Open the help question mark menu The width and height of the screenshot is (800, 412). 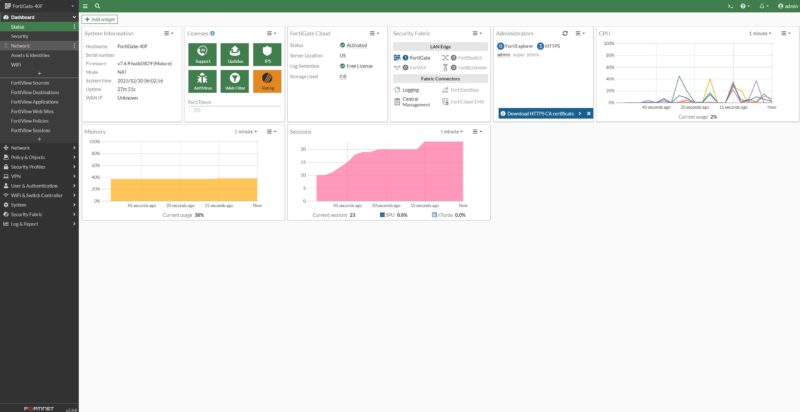[x=744, y=6]
